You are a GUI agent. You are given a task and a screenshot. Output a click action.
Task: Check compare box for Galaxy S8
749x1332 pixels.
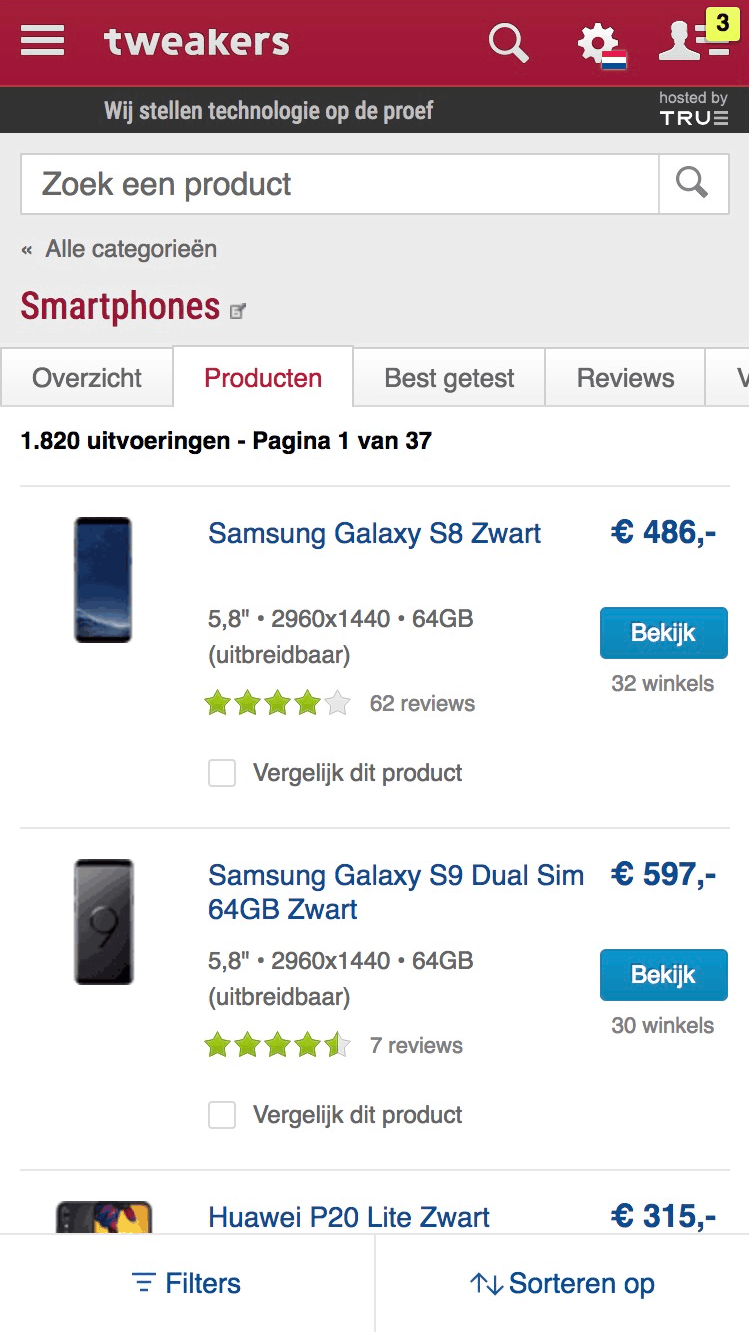222,773
